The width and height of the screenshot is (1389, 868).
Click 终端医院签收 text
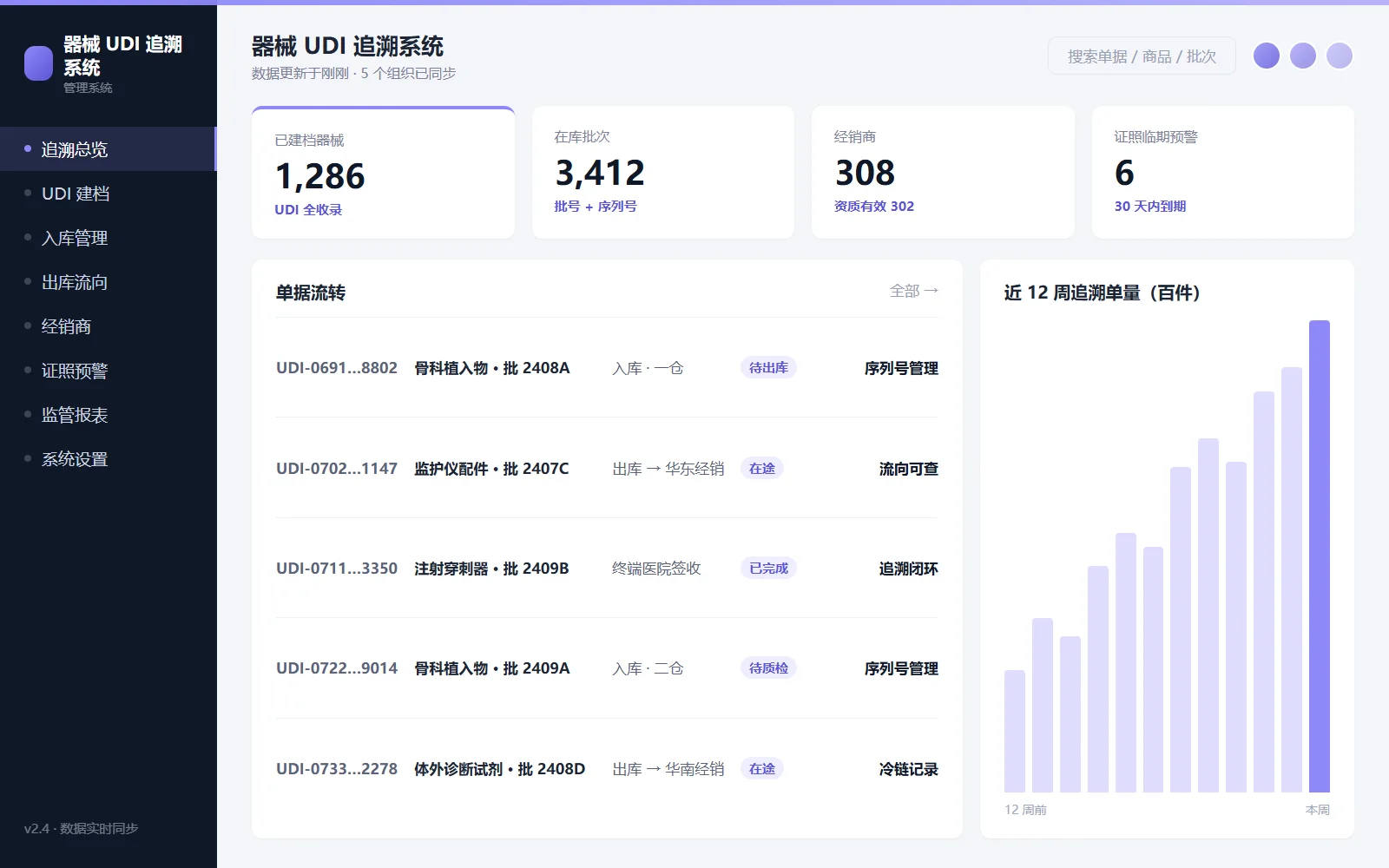(656, 569)
